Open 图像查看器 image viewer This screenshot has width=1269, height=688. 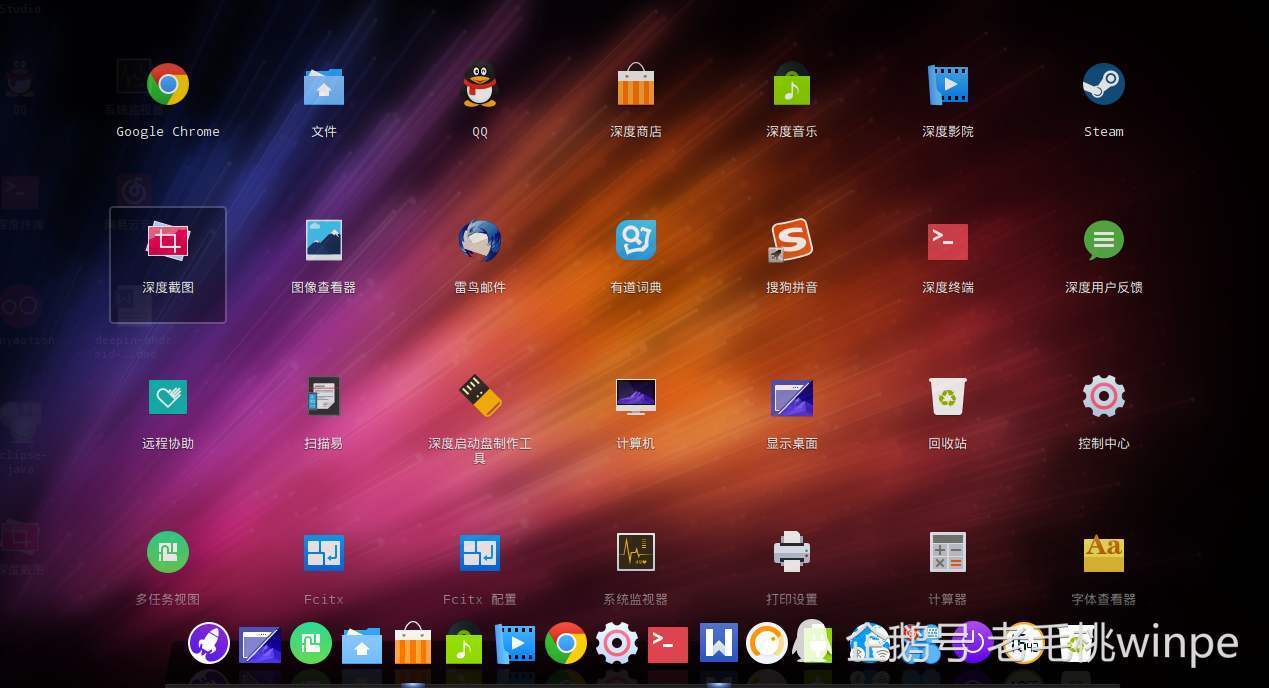coord(324,241)
